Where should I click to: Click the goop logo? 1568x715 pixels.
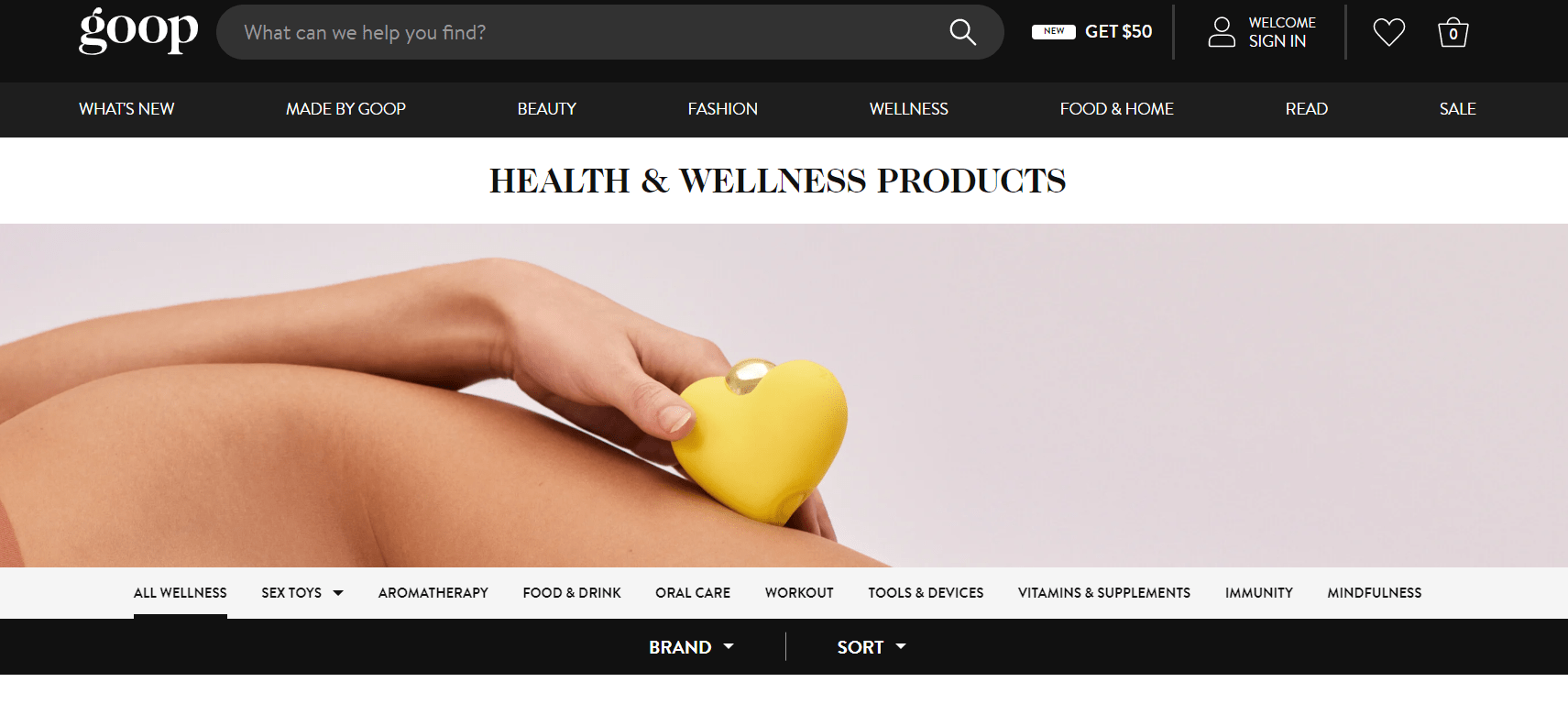(138, 30)
